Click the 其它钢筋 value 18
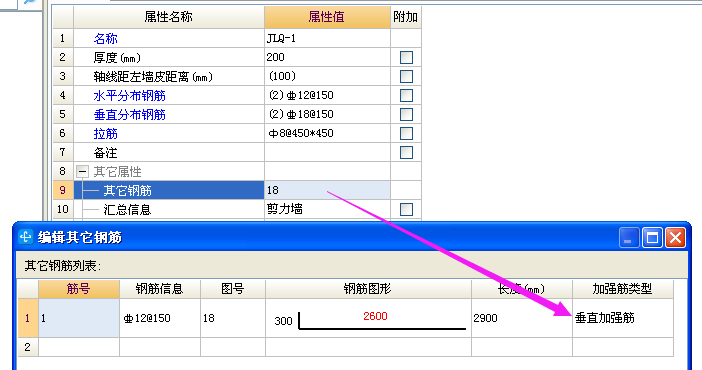This screenshot has width=702, height=370. (327, 190)
